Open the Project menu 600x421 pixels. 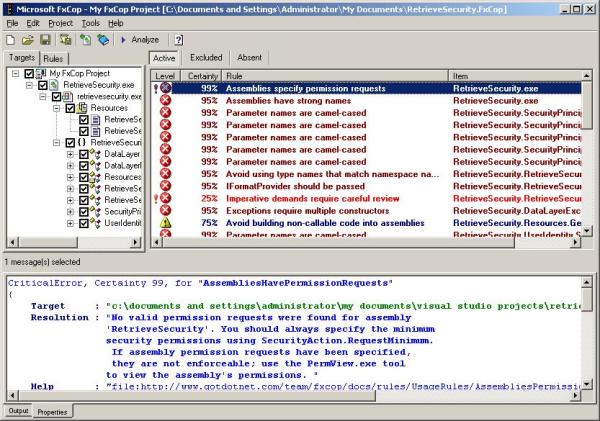click(60, 23)
